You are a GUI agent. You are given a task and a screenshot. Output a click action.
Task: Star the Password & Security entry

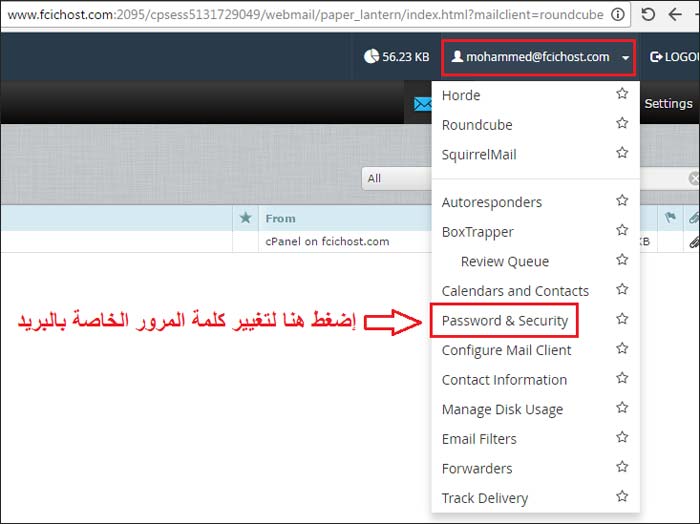point(622,319)
